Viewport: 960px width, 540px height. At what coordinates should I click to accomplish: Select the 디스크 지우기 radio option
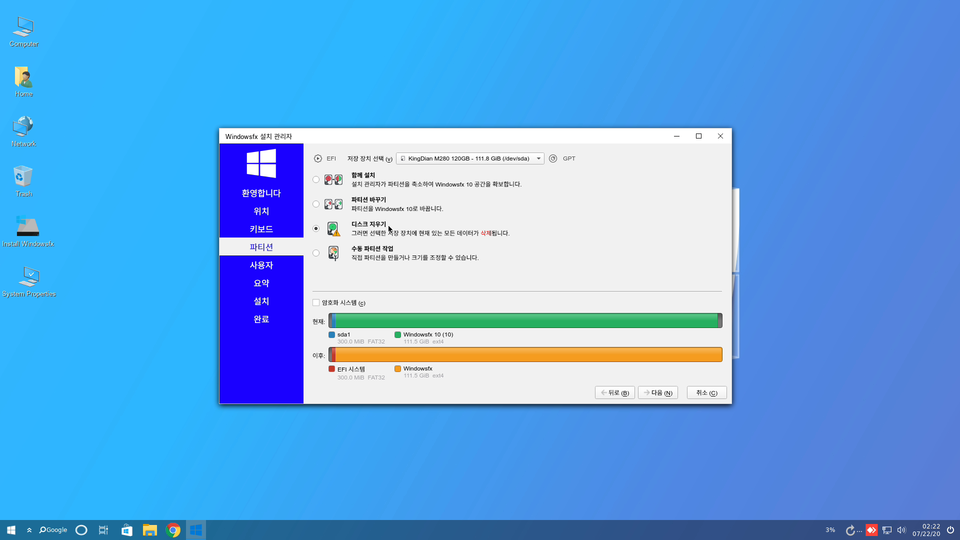316,228
